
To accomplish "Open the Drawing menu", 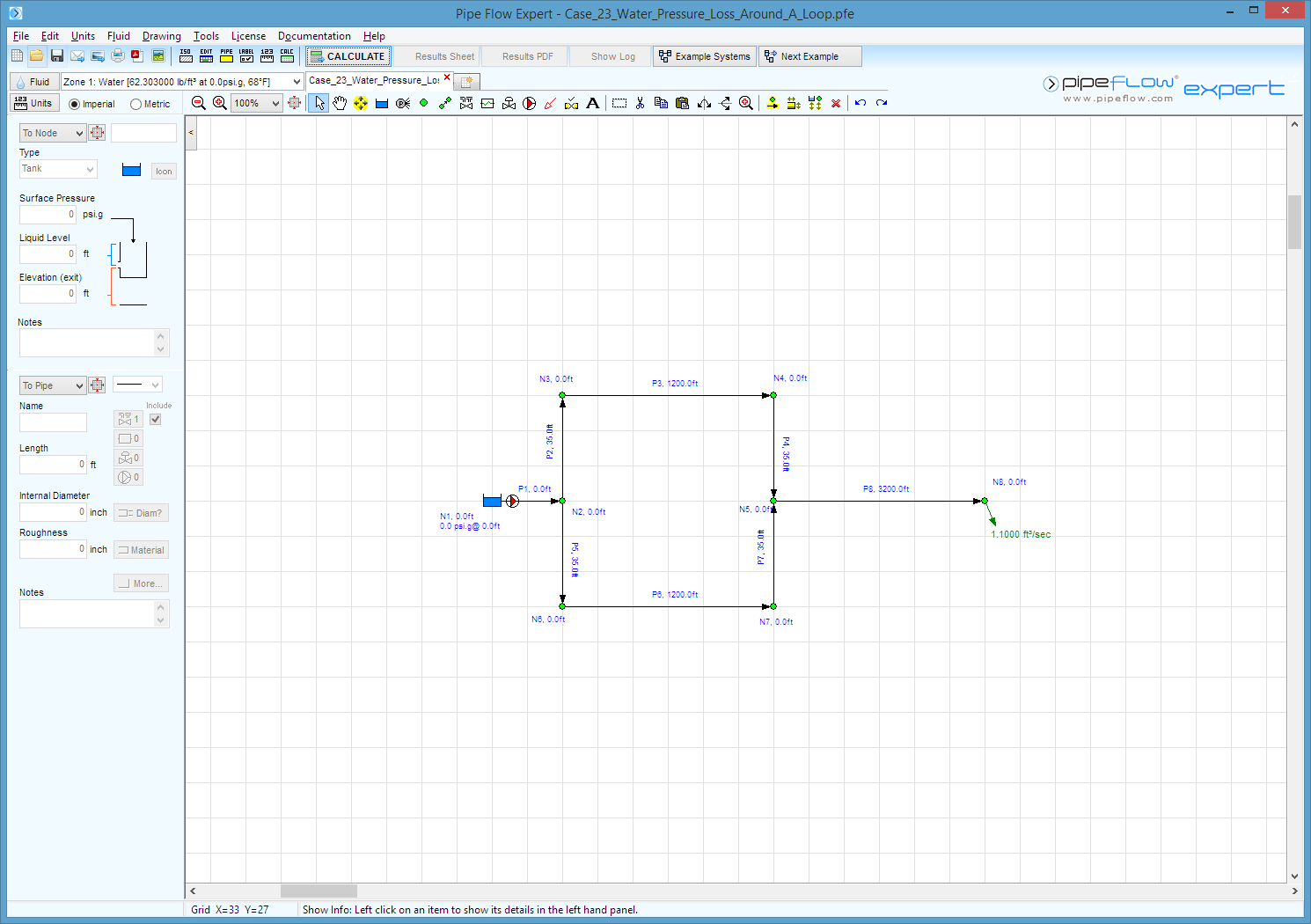I will (162, 36).
